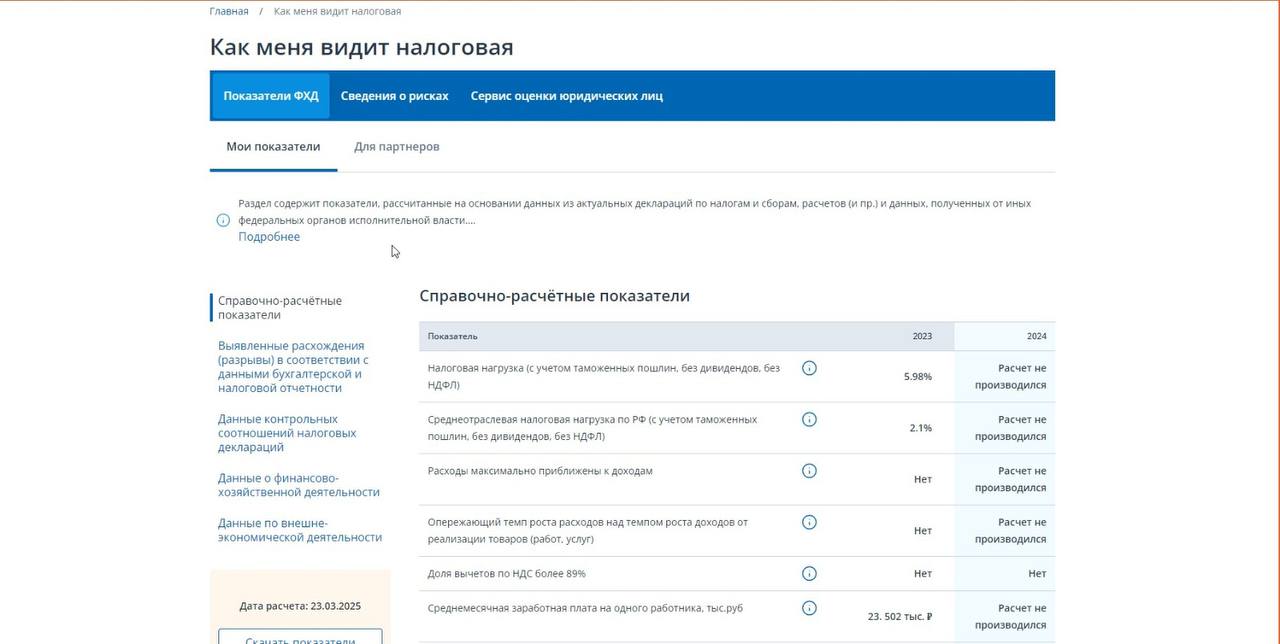Open Сервис оценки юридических лиц tab

click(x=566, y=96)
